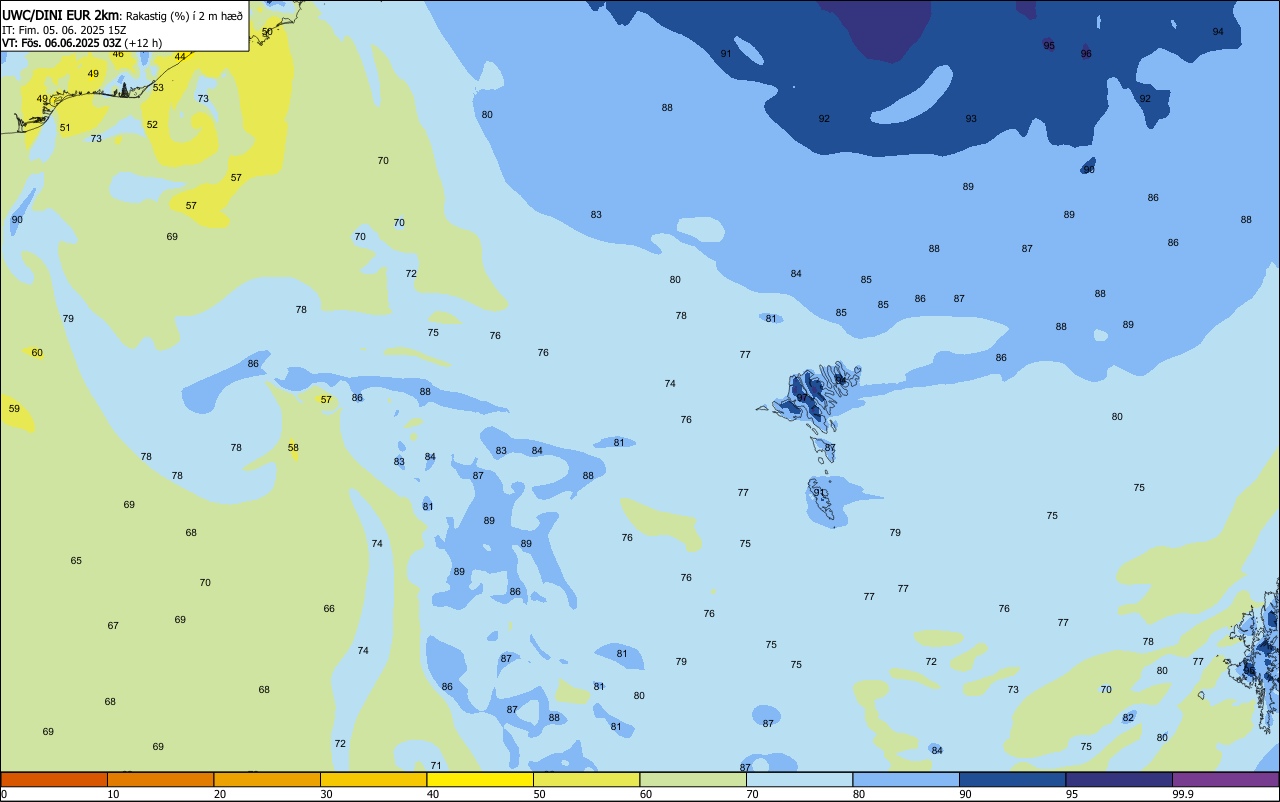Click the humidity value 50 on the map
This screenshot has height=802, width=1280.
click(x=267, y=32)
